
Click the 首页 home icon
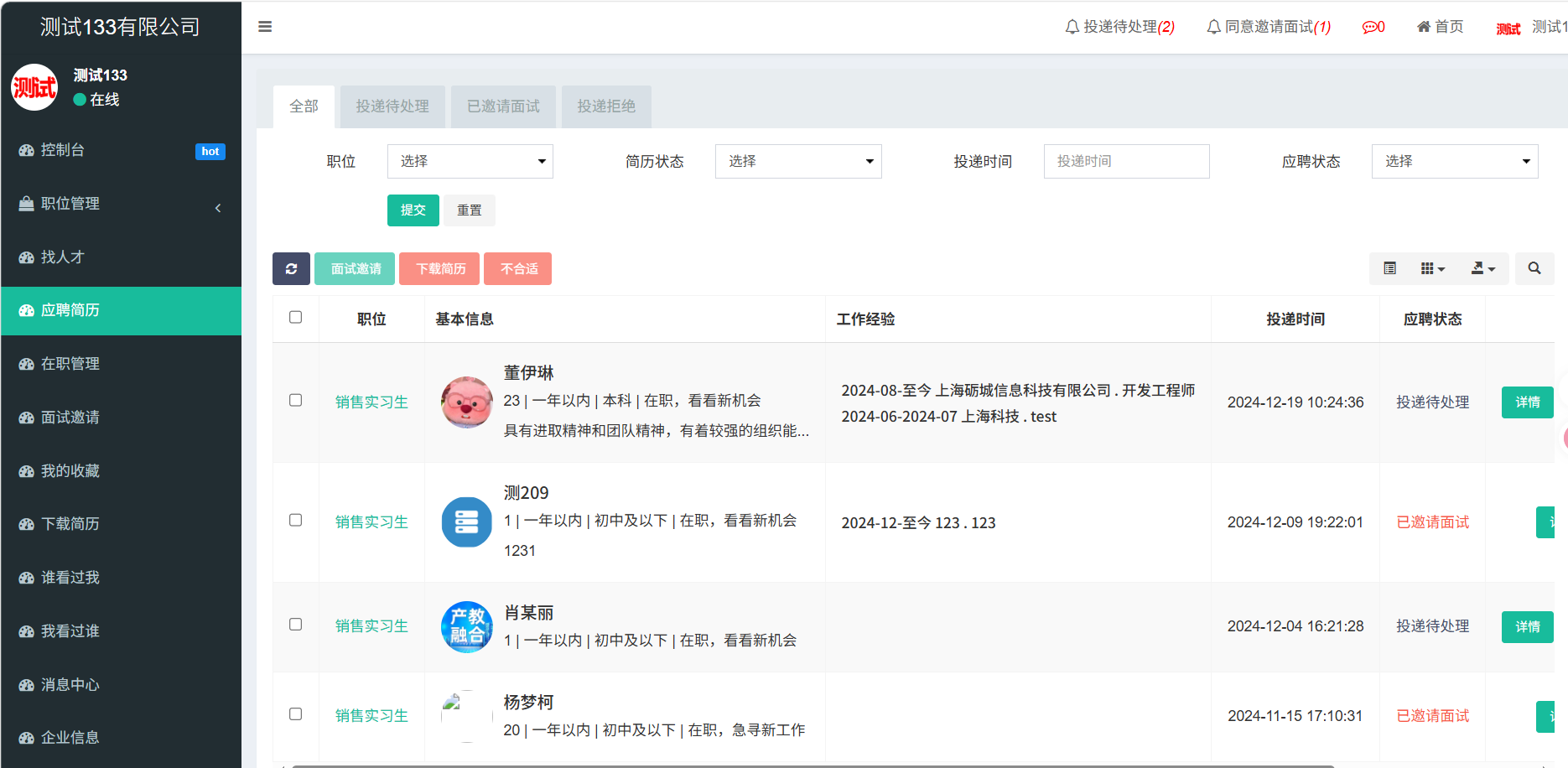[x=1440, y=27]
